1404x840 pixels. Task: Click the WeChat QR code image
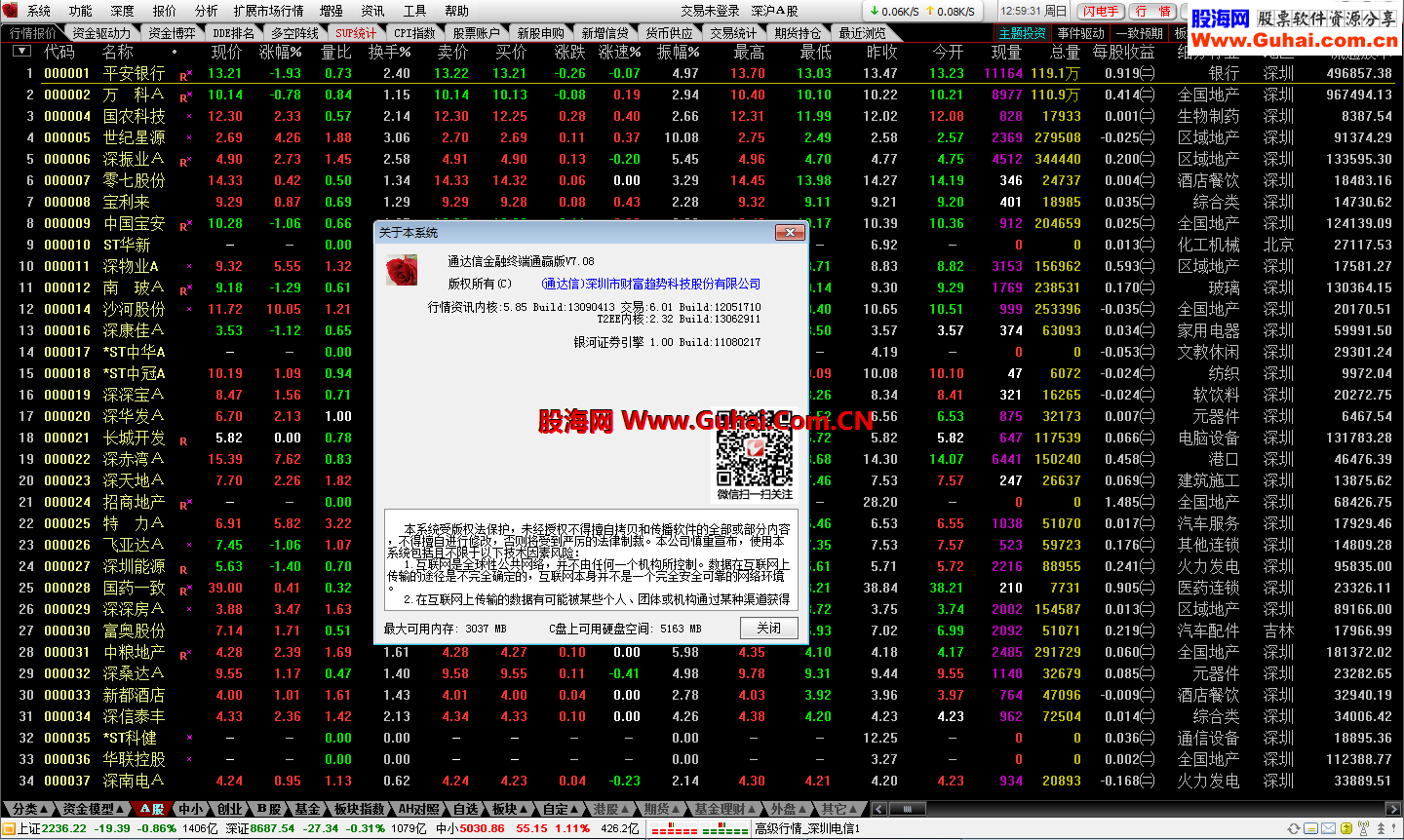pos(756,449)
